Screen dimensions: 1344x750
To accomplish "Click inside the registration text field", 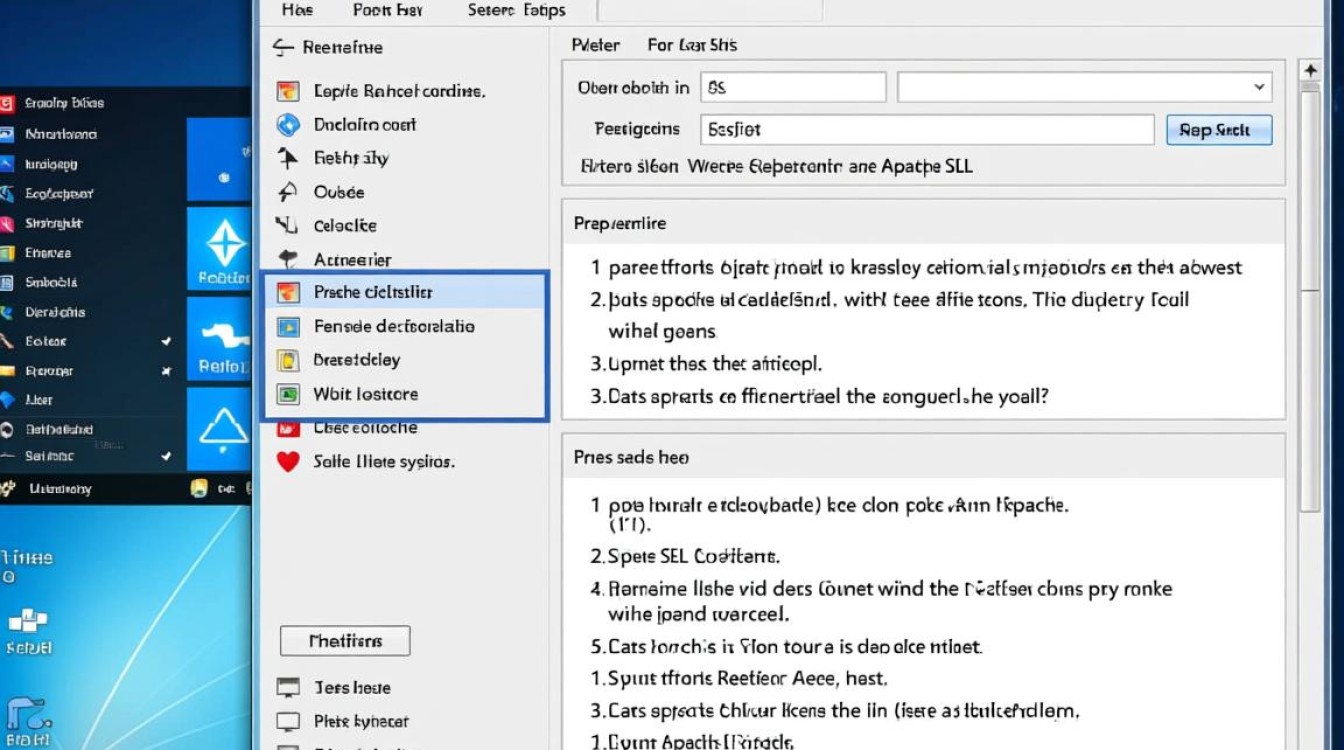I will [x=925, y=129].
